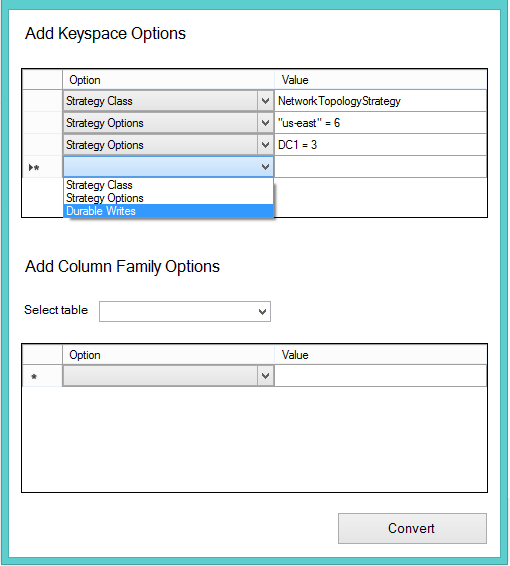The width and height of the screenshot is (510, 566).
Task: Edit the "us-east" = 6 value cell
Action: point(380,123)
